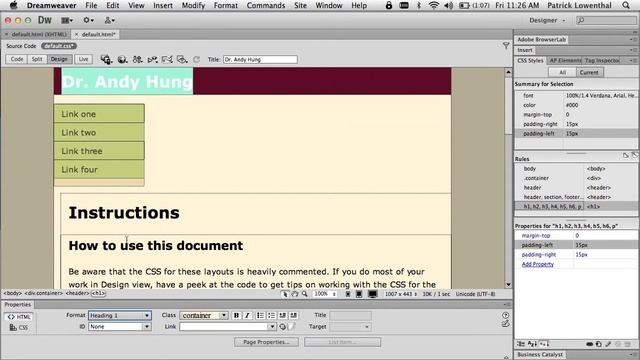Click the Preview in browser globe icon

122,60
